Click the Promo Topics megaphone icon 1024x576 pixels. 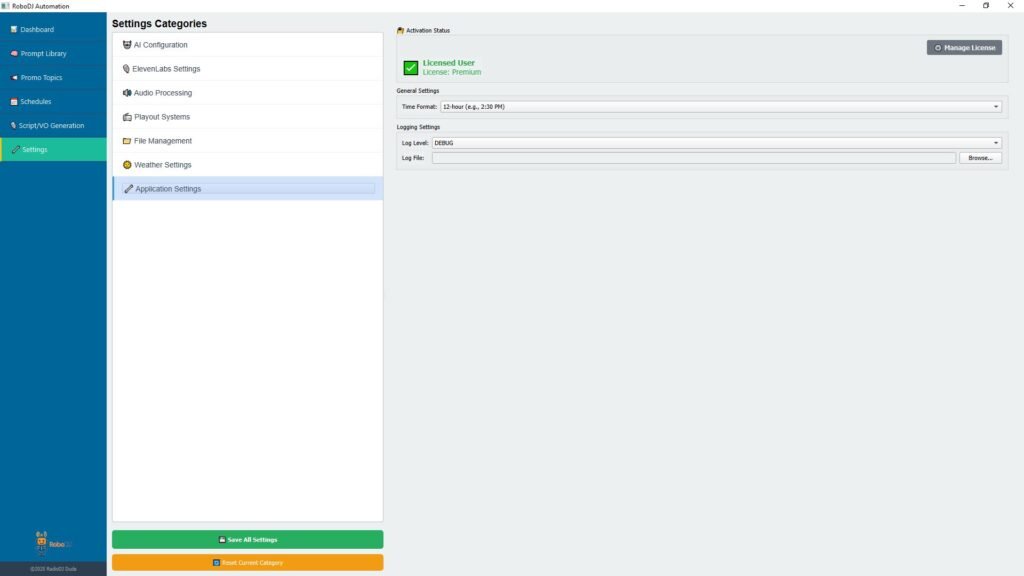14,78
